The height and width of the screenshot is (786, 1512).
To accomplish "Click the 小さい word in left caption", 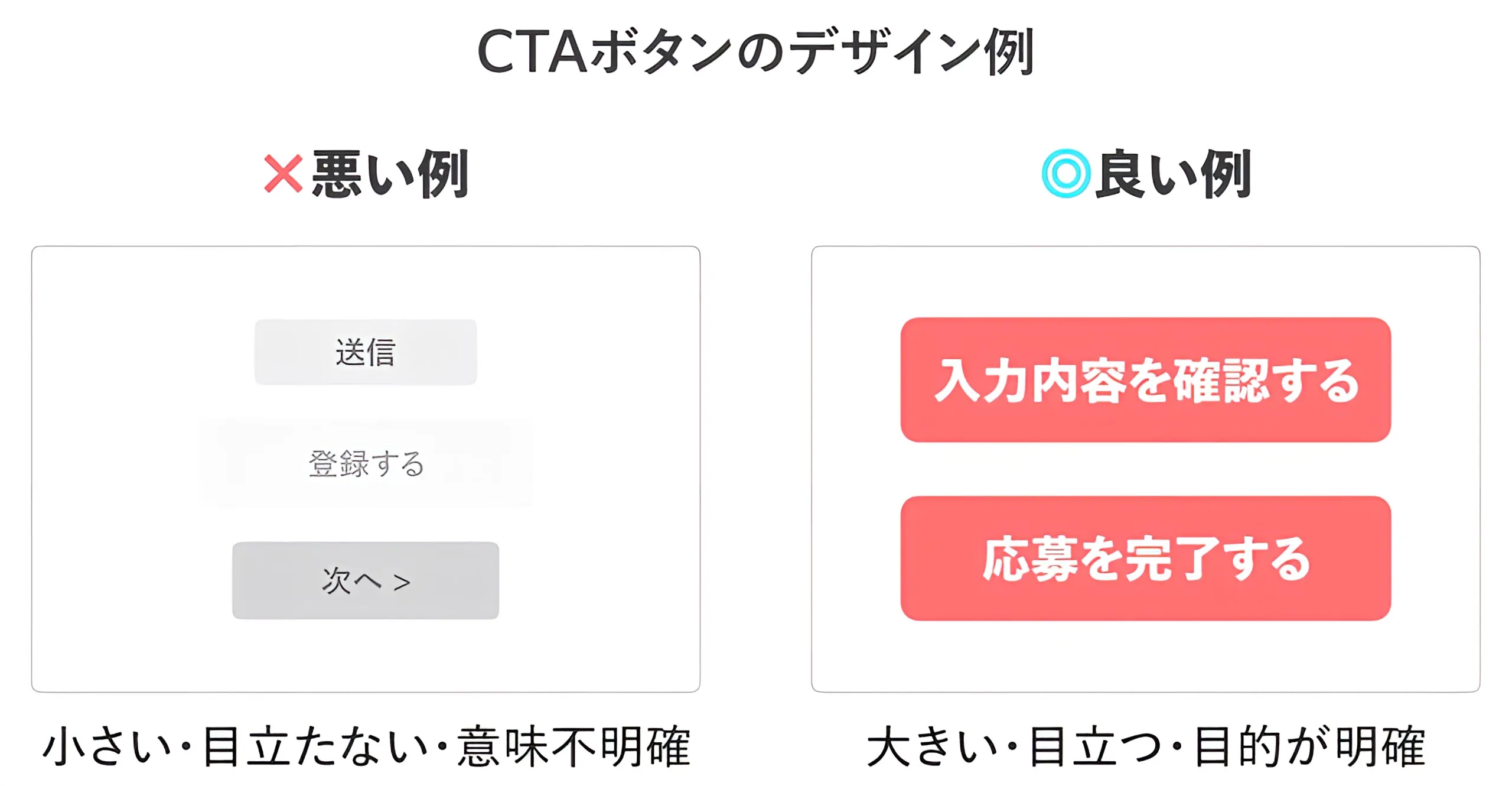I will (x=106, y=747).
